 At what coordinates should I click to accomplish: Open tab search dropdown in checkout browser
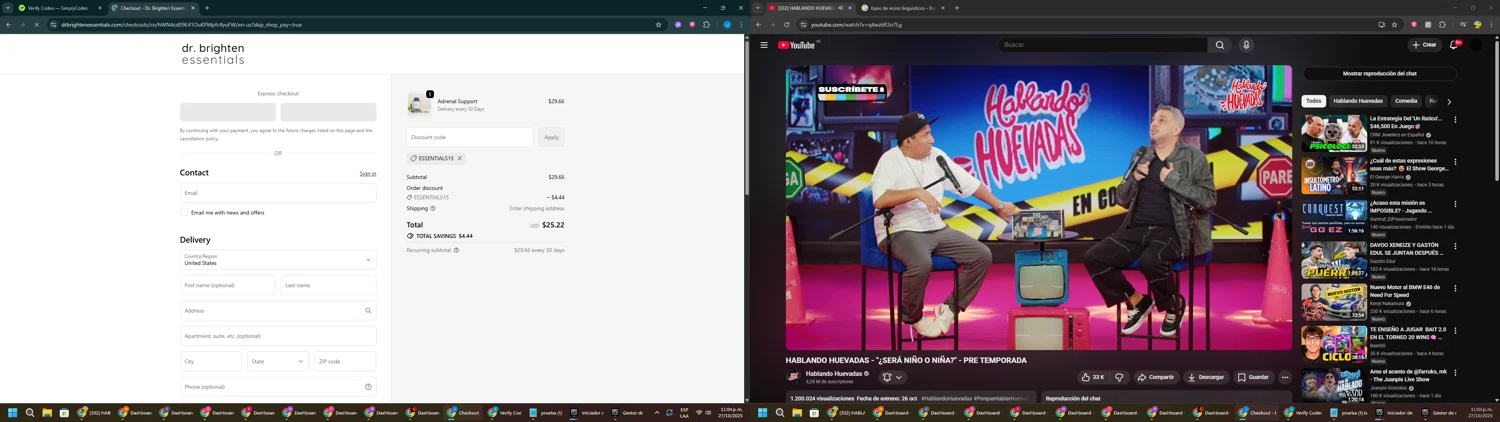(8, 8)
